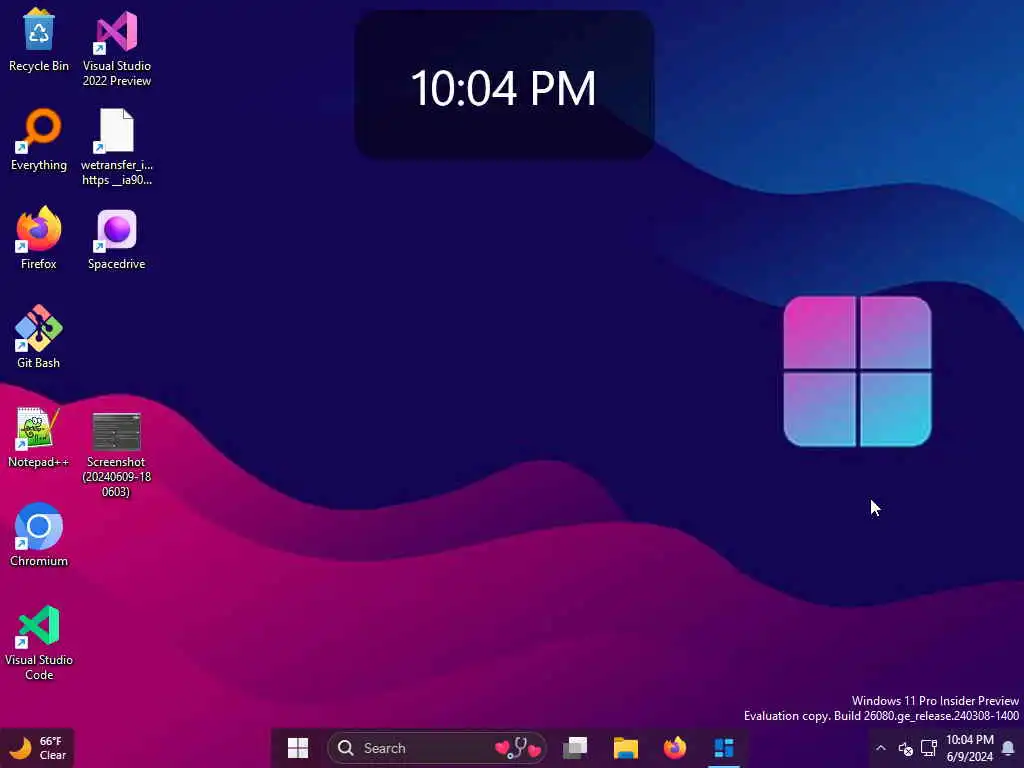
Task: Select the Screenshot (20240609-180603) file
Action: (116, 455)
